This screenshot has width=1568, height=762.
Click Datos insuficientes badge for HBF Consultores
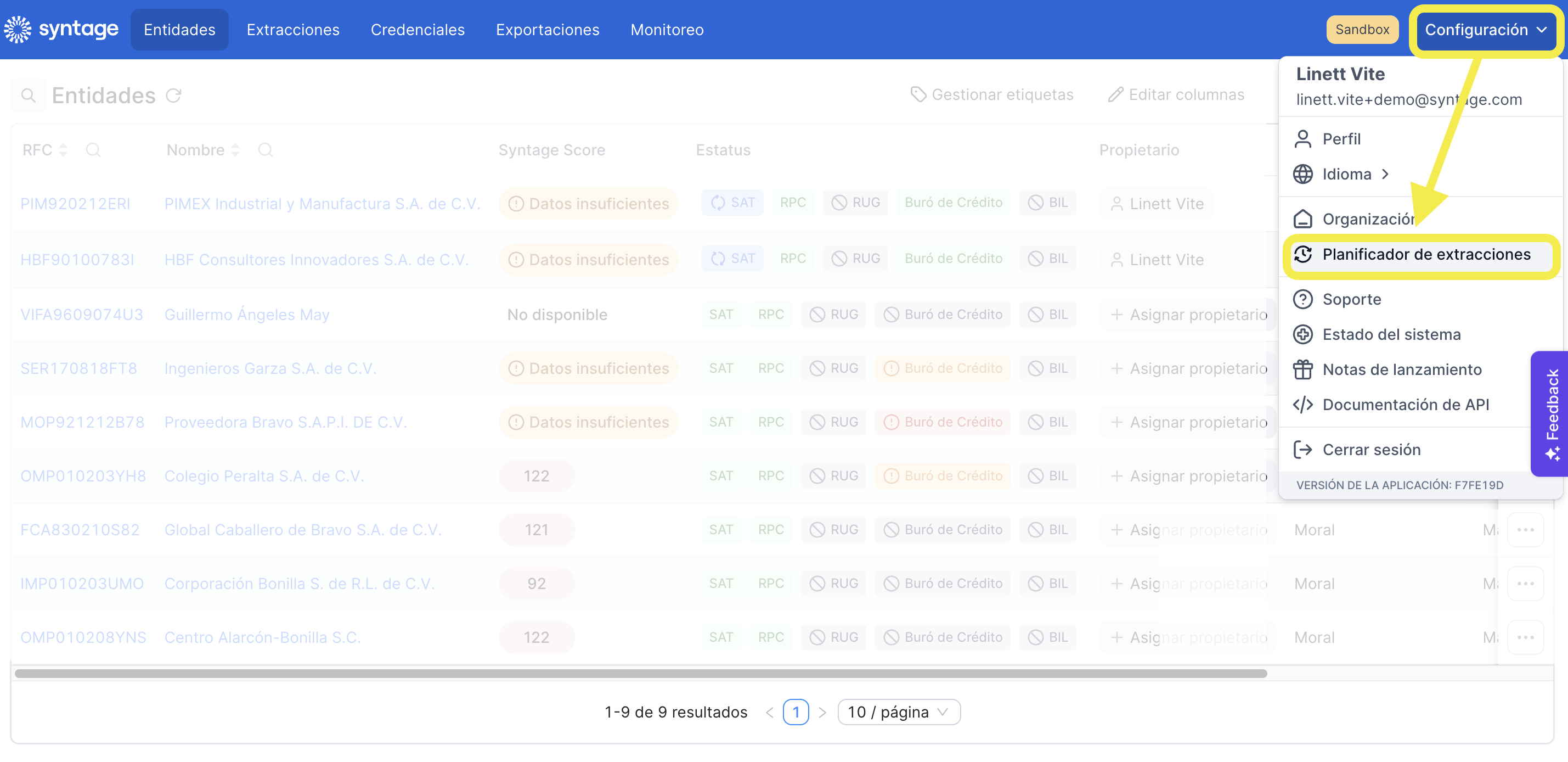tap(589, 260)
